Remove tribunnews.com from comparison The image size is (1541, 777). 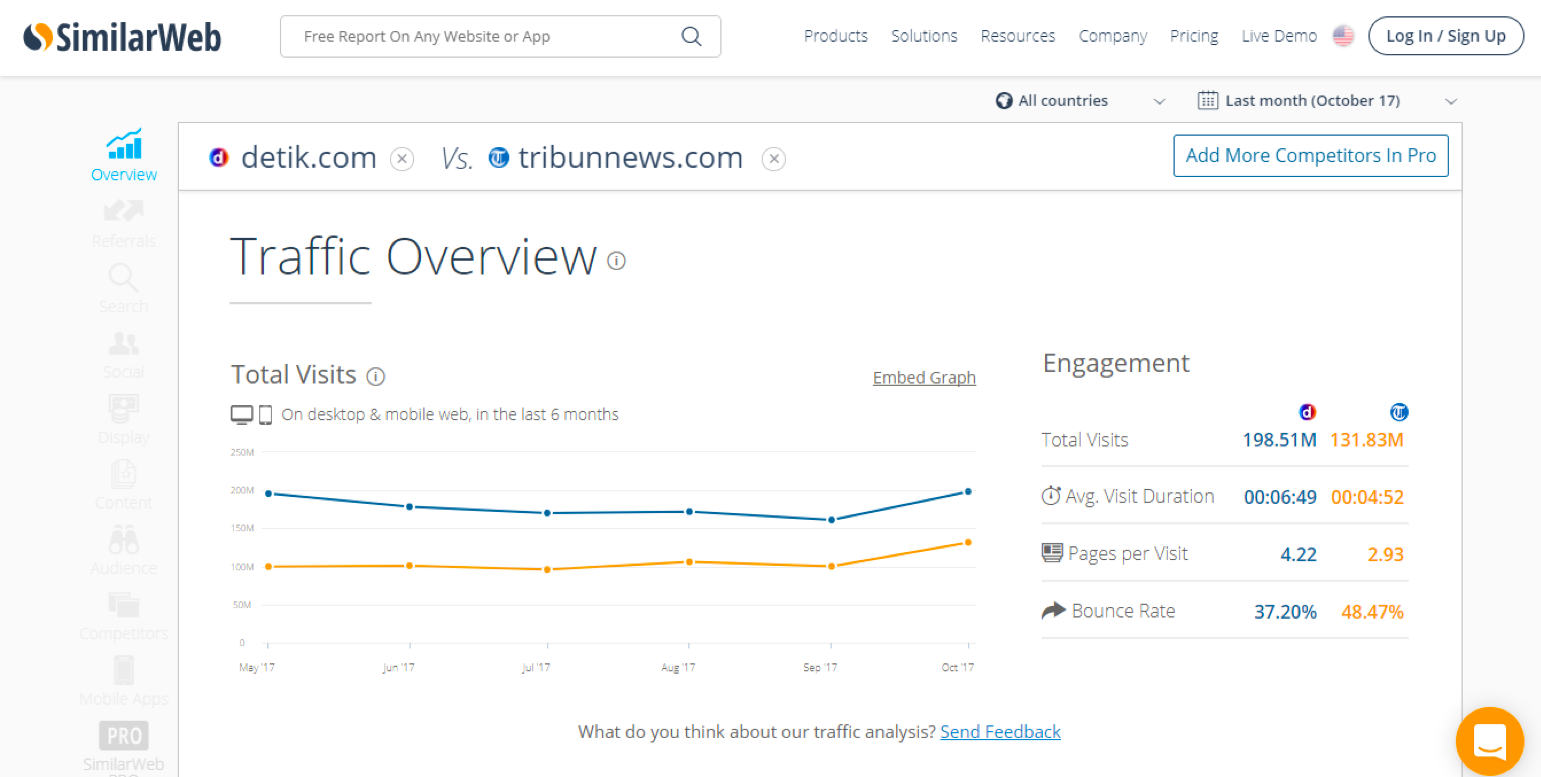tap(774, 159)
